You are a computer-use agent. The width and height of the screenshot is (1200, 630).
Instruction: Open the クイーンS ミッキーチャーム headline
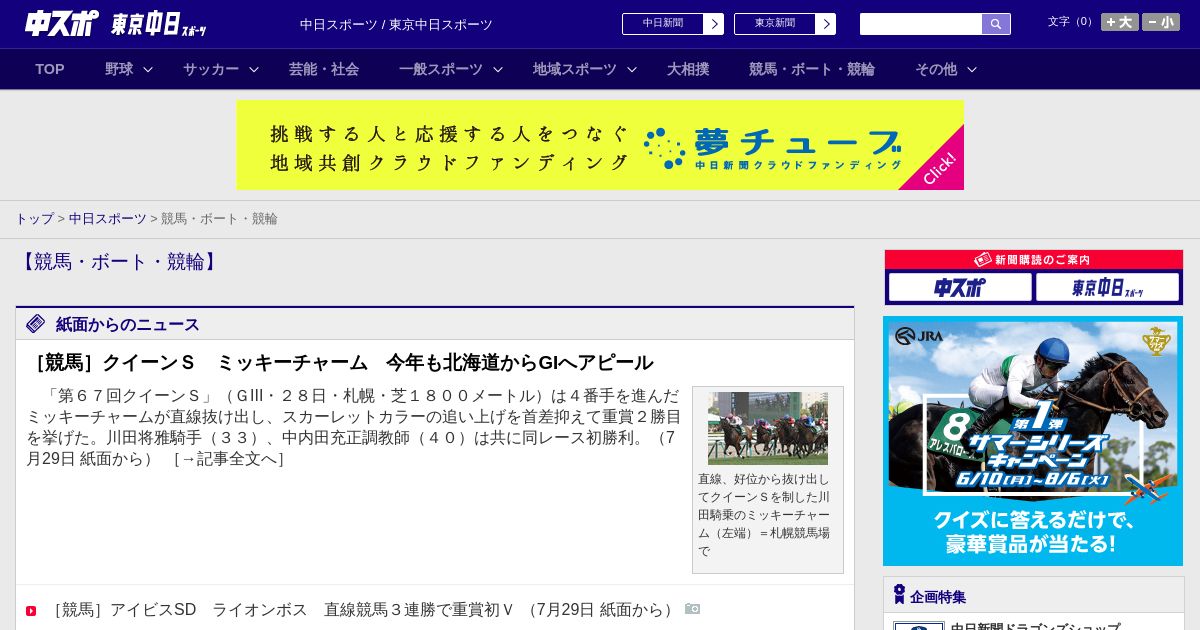point(339,362)
